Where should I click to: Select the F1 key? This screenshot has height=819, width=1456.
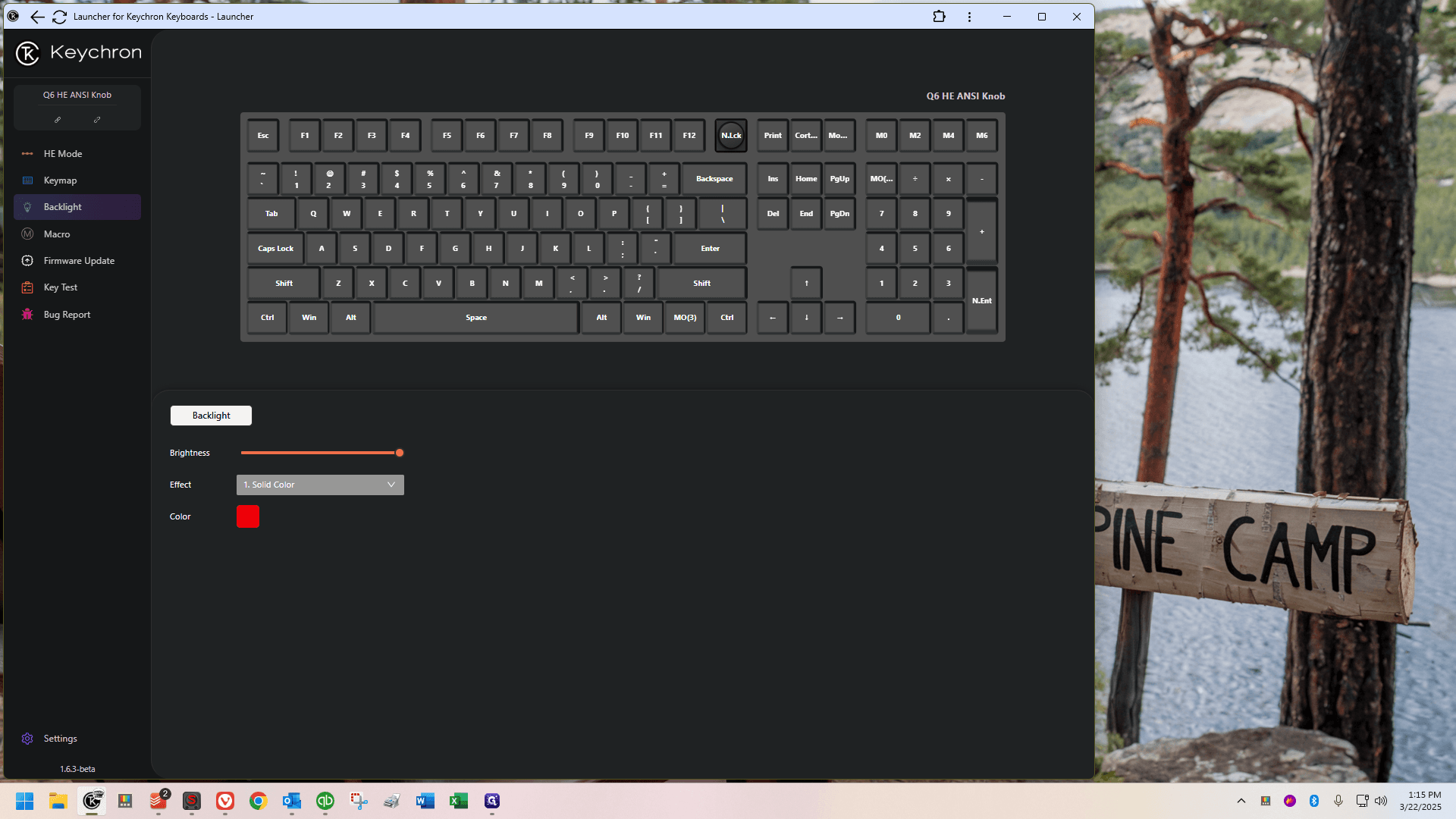point(305,136)
